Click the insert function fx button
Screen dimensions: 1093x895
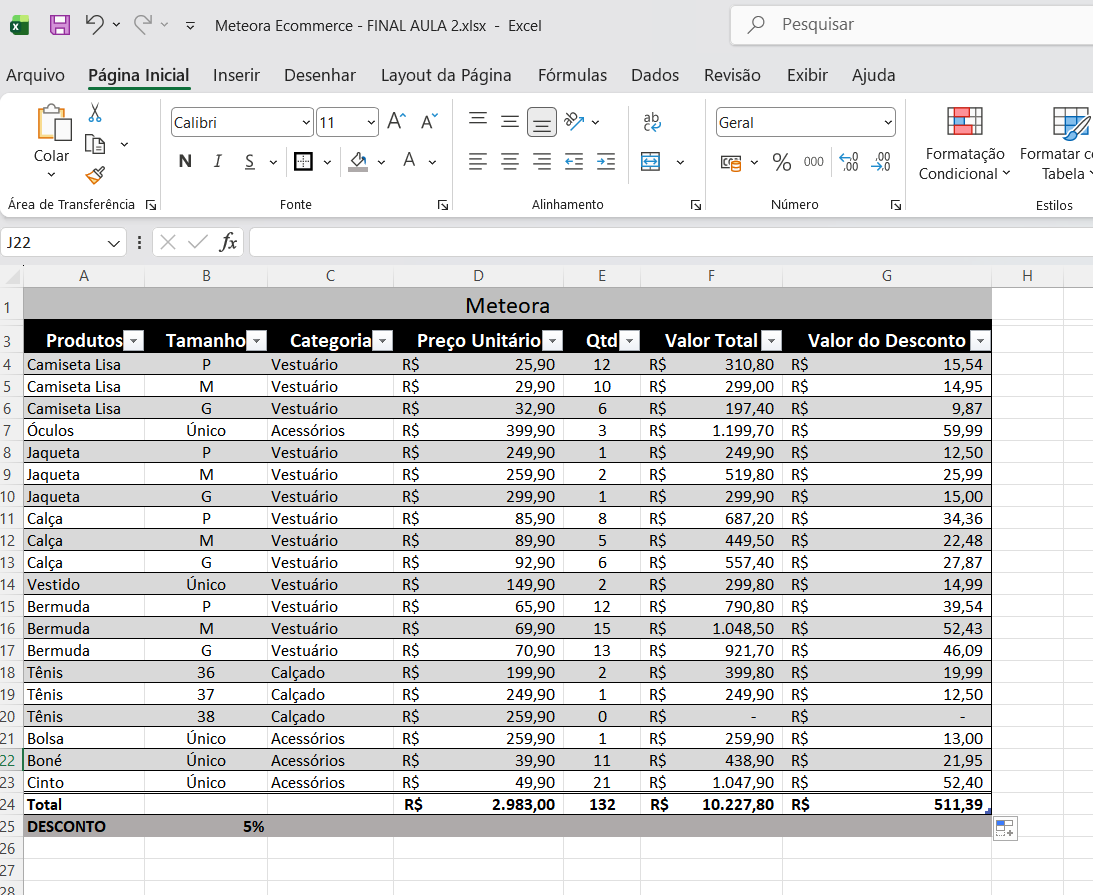coord(229,242)
